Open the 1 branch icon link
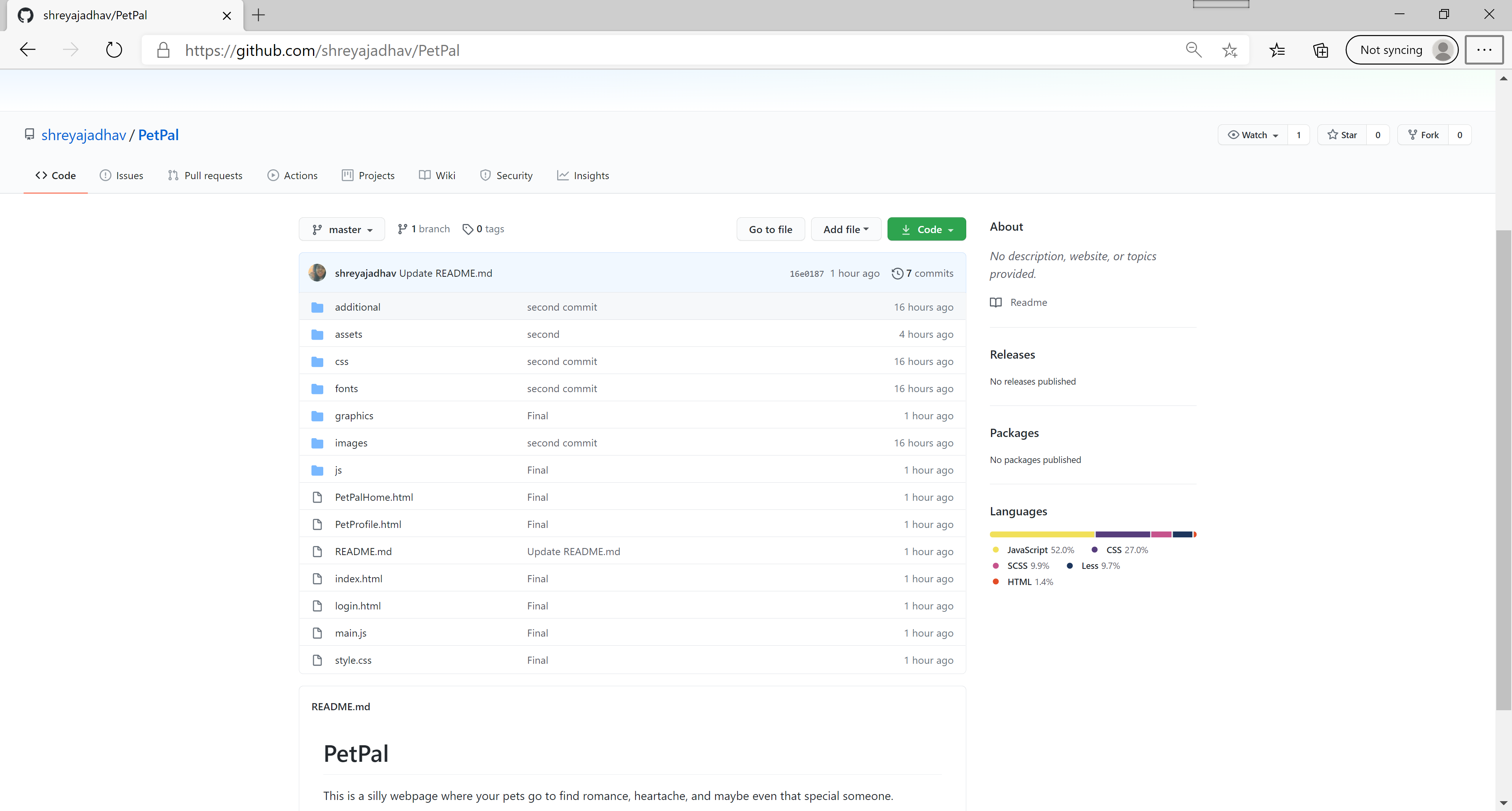The image size is (1512, 811). (402, 229)
